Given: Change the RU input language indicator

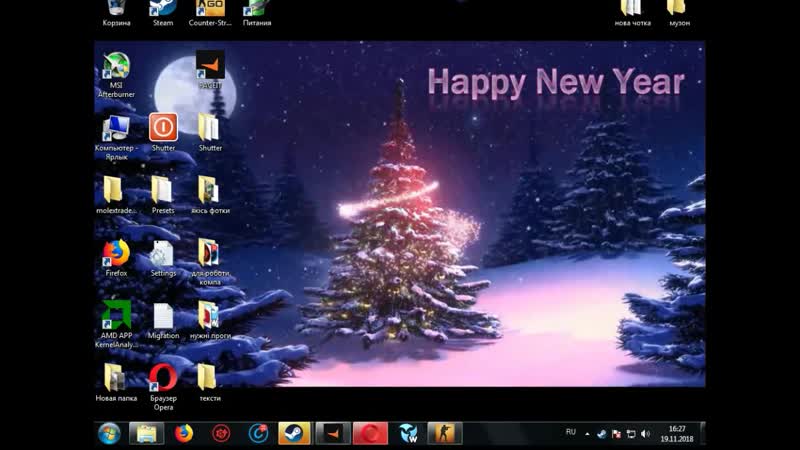Looking at the screenshot, I should pos(570,432).
